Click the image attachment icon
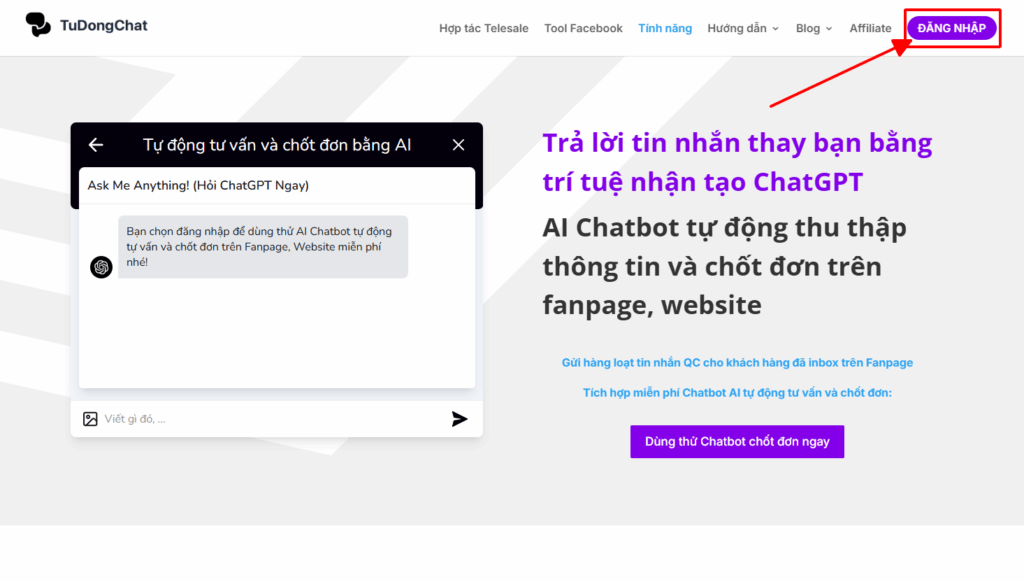The image size is (1024, 582). [90, 419]
